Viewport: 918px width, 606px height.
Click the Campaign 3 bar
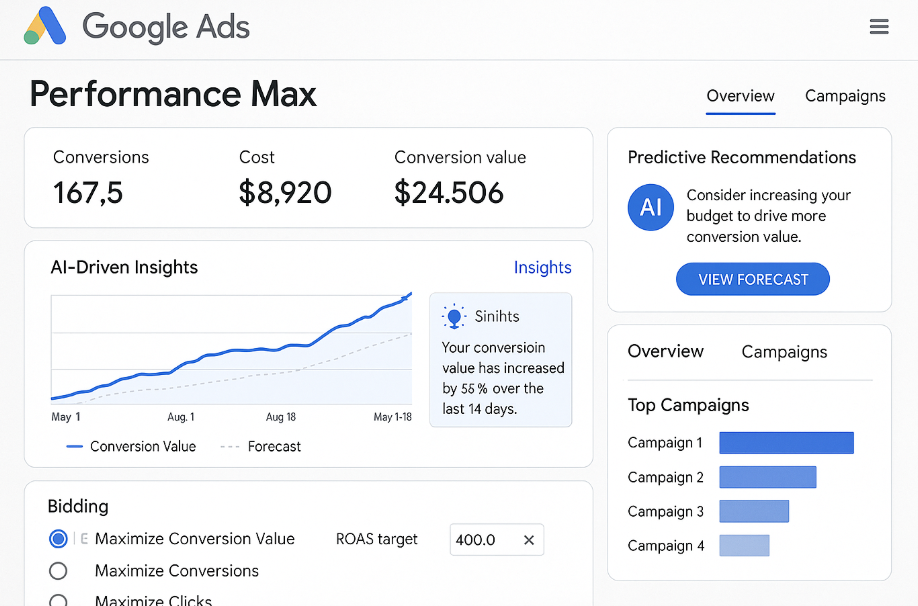click(x=754, y=511)
